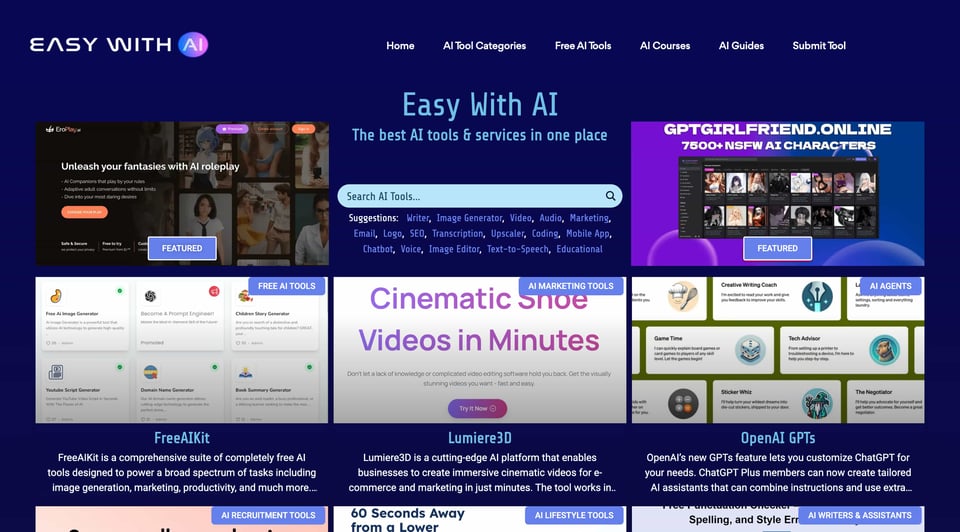Open the Lumiere3D title link
The height and width of the screenshot is (532, 960).
click(479, 438)
